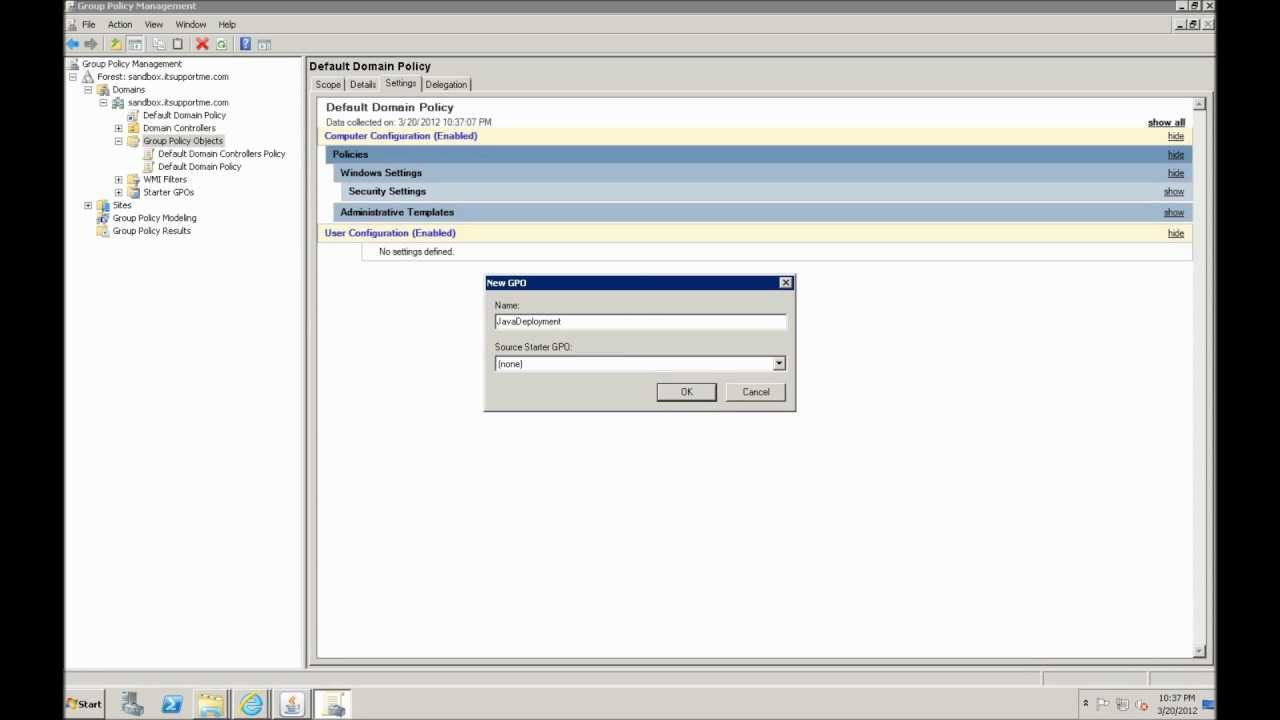Open Help using the question mark icon
1280x720 pixels.
click(x=244, y=43)
